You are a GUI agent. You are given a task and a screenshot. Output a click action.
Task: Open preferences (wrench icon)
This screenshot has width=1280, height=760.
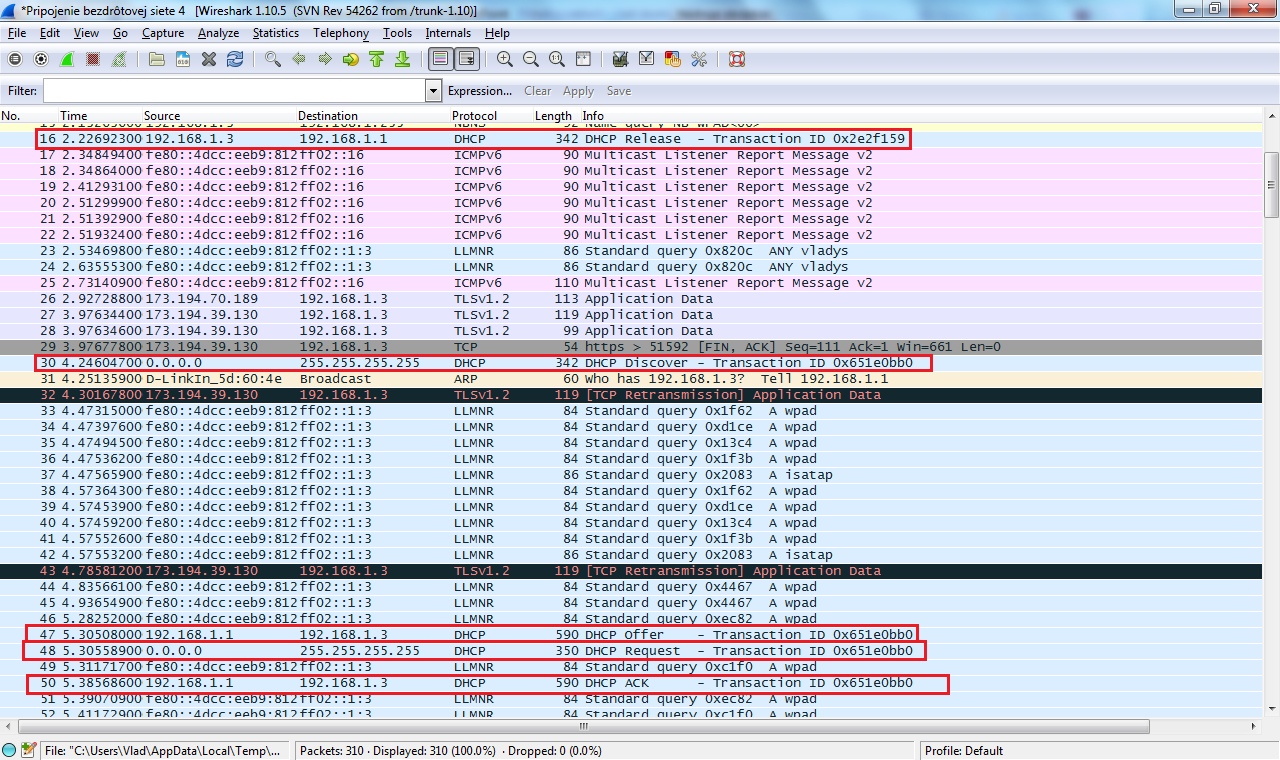click(699, 59)
